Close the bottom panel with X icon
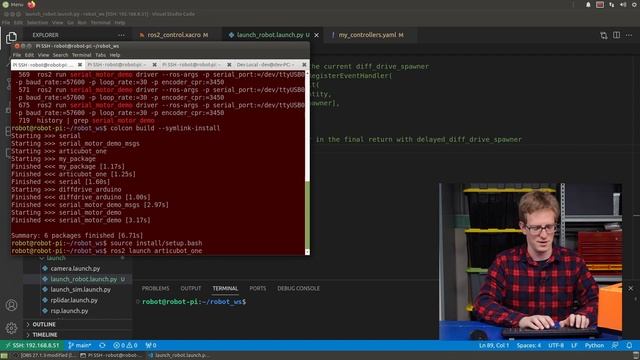 pyautogui.click(x=631, y=288)
